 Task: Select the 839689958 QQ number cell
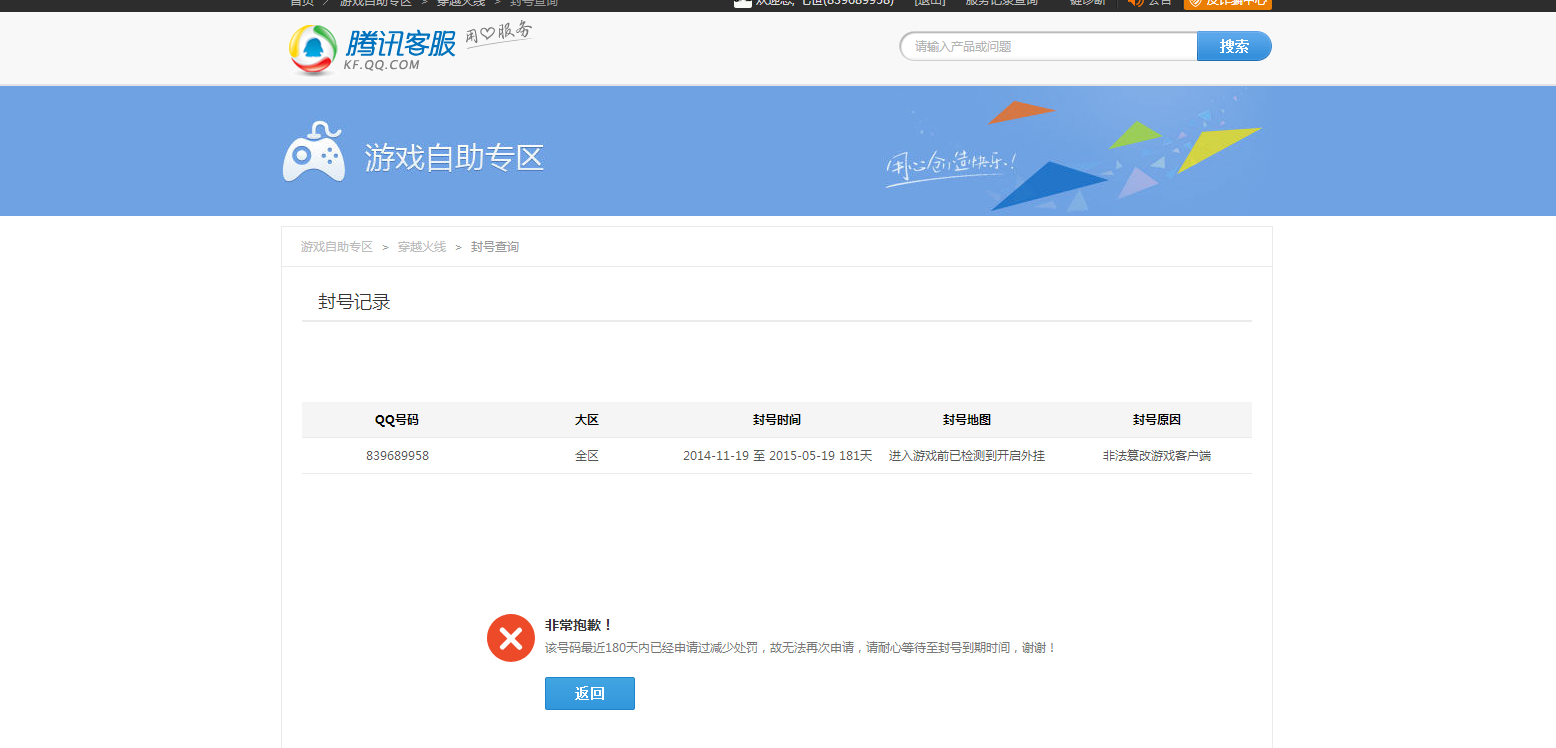point(397,456)
